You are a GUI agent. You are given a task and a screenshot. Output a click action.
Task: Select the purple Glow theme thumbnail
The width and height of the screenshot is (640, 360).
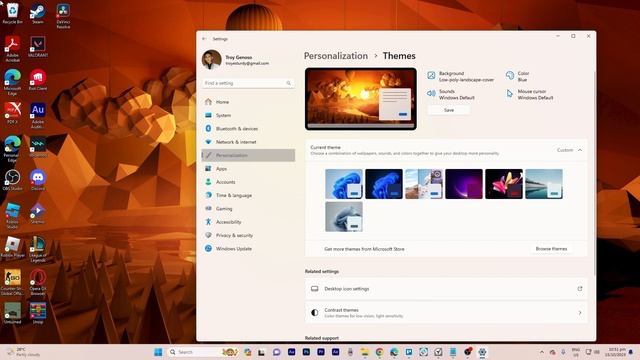(x=464, y=184)
